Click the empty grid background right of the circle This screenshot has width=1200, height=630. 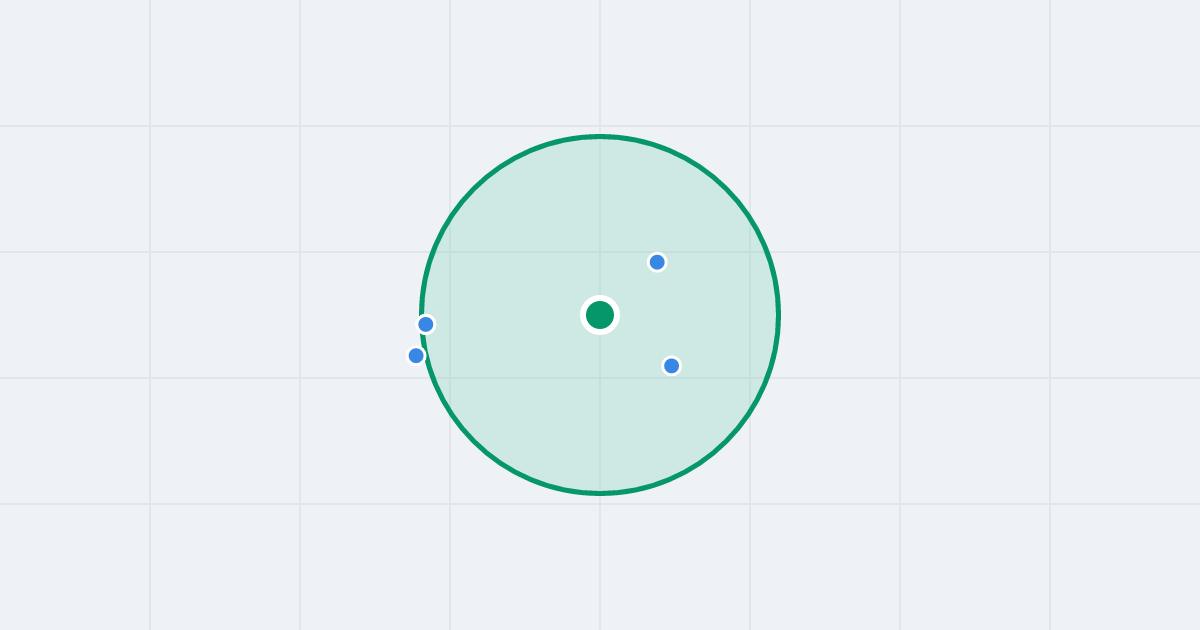(x=950, y=315)
